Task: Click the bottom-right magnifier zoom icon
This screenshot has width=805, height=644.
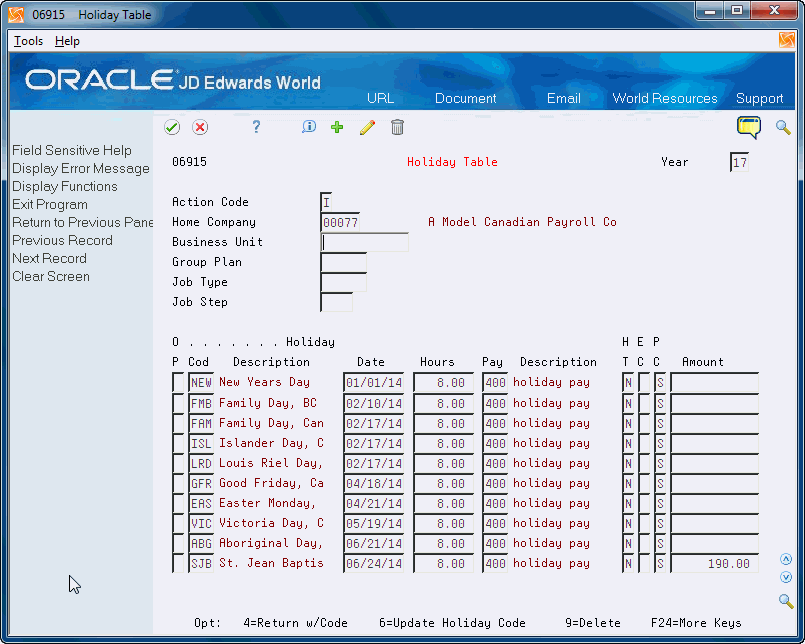Action: point(786,600)
